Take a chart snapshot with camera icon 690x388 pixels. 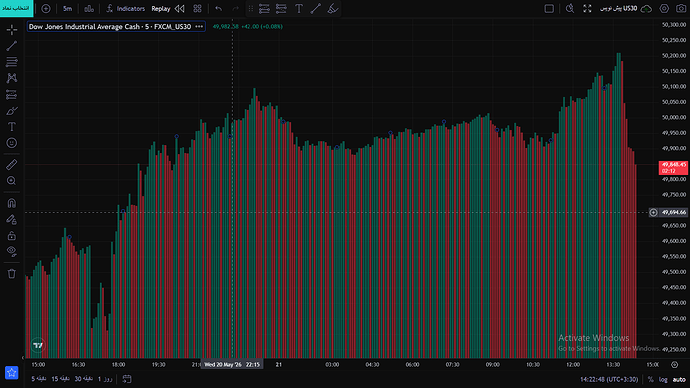681,8
